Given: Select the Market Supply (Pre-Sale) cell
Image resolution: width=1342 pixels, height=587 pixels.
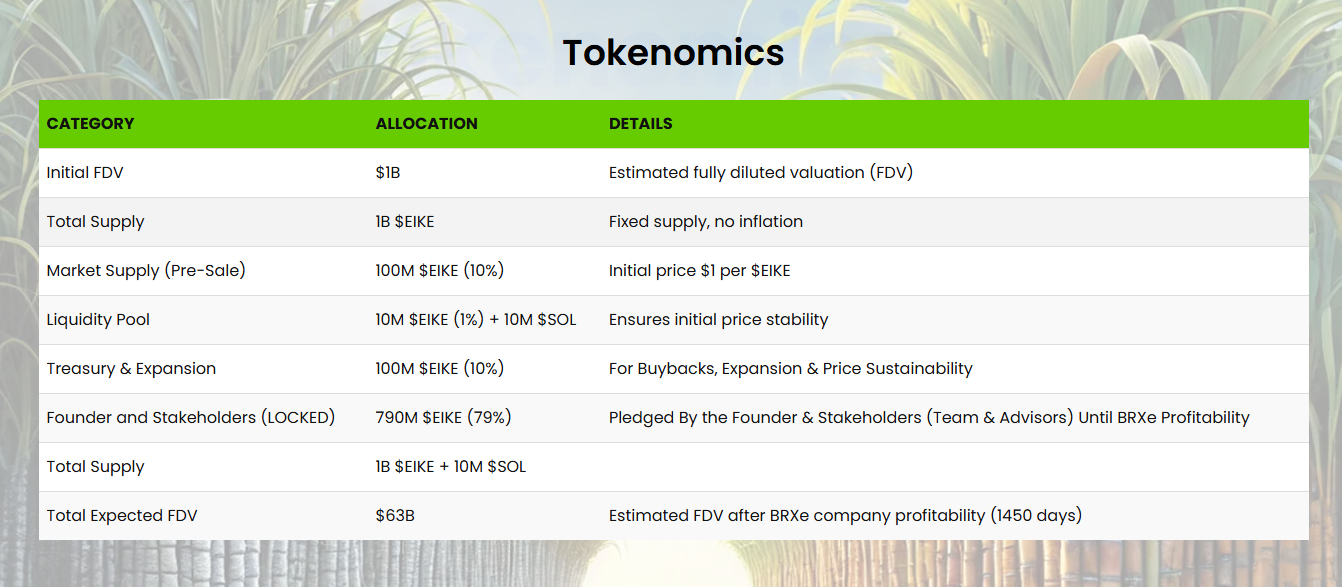Looking at the screenshot, I should 145,271.
